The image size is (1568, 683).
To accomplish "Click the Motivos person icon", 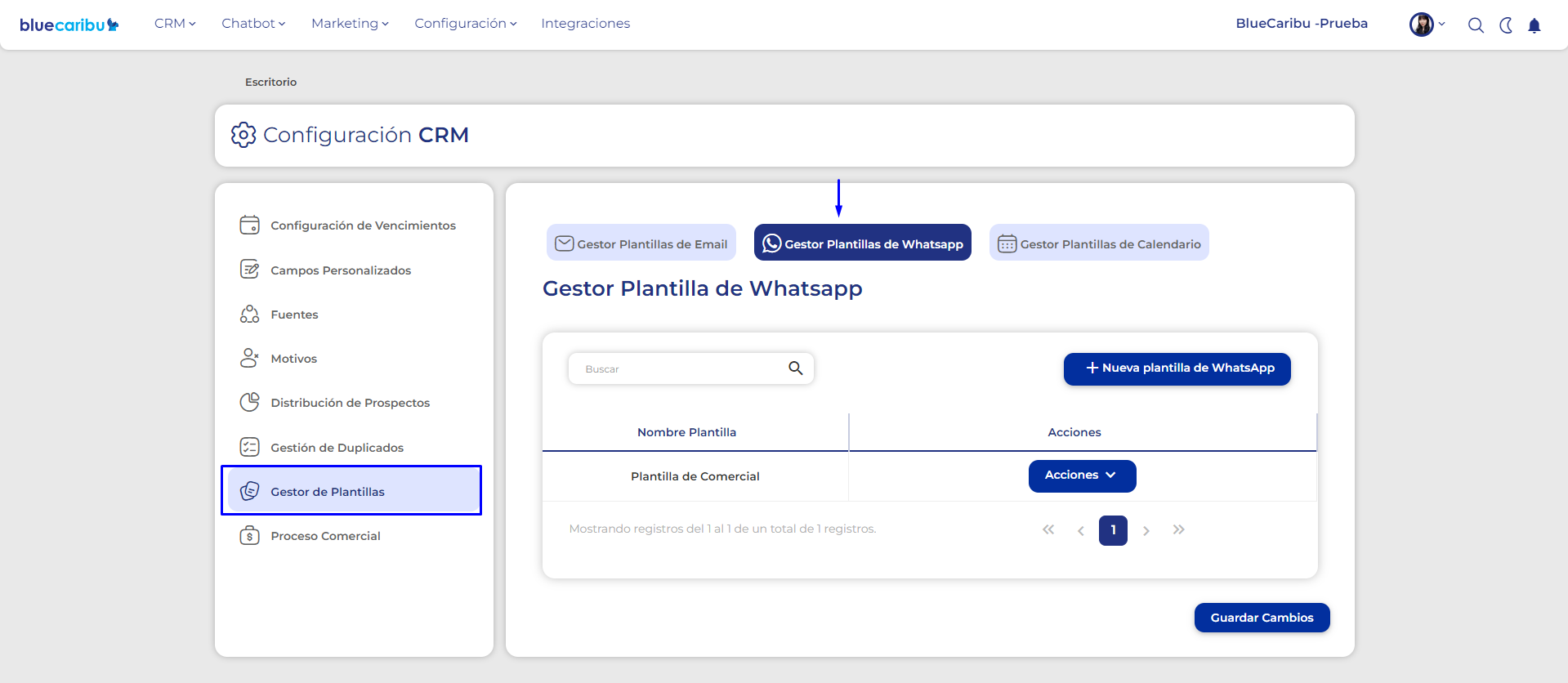I will (x=250, y=358).
